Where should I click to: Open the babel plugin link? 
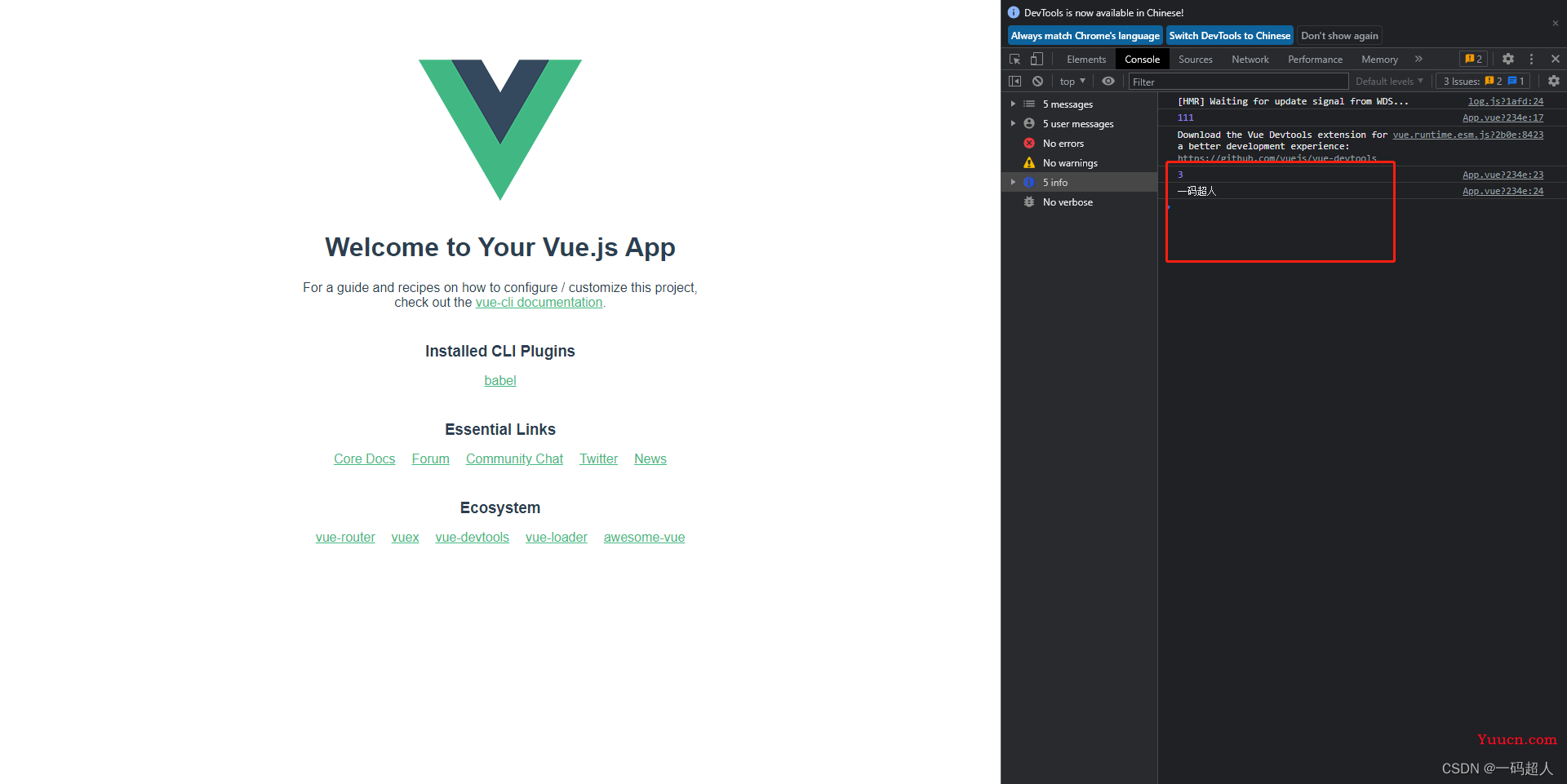click(x=500, y=380)
